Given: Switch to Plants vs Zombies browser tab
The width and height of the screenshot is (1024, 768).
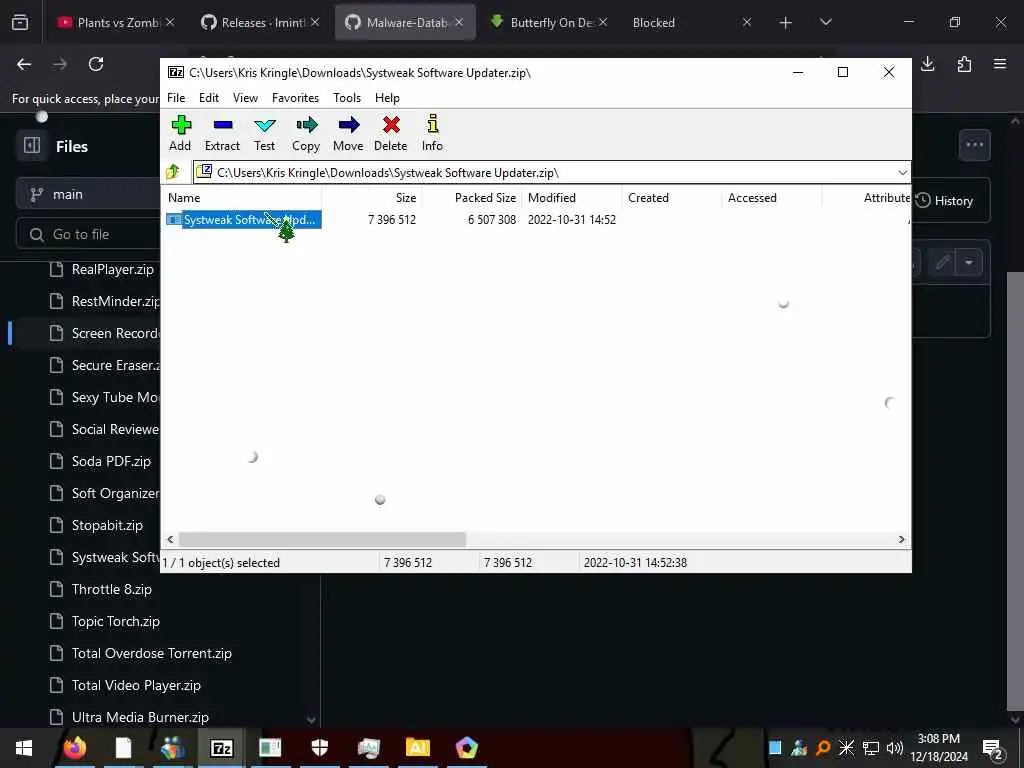Looking at the screenshot, I should 110,22.
